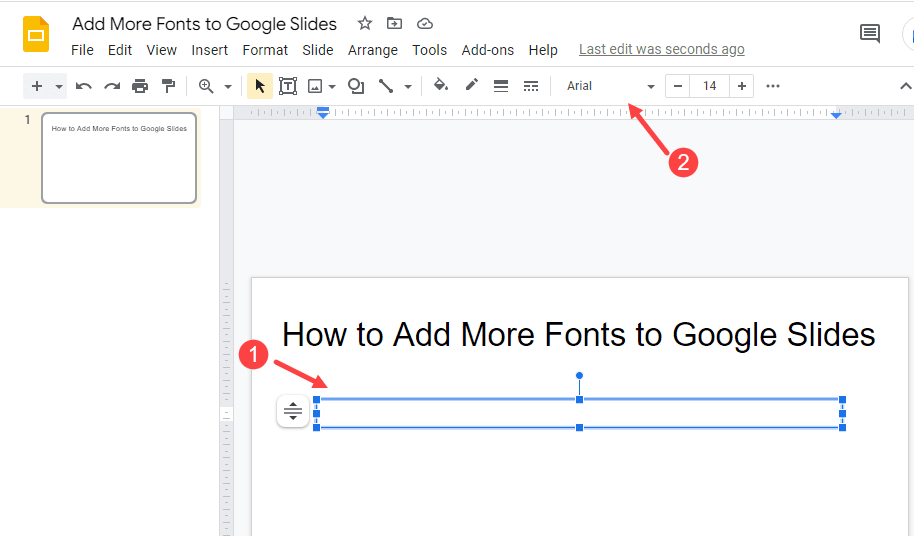Expand the line type dropdown arrow
Viewport: 914px width, 536px height.
pos(408,87)
